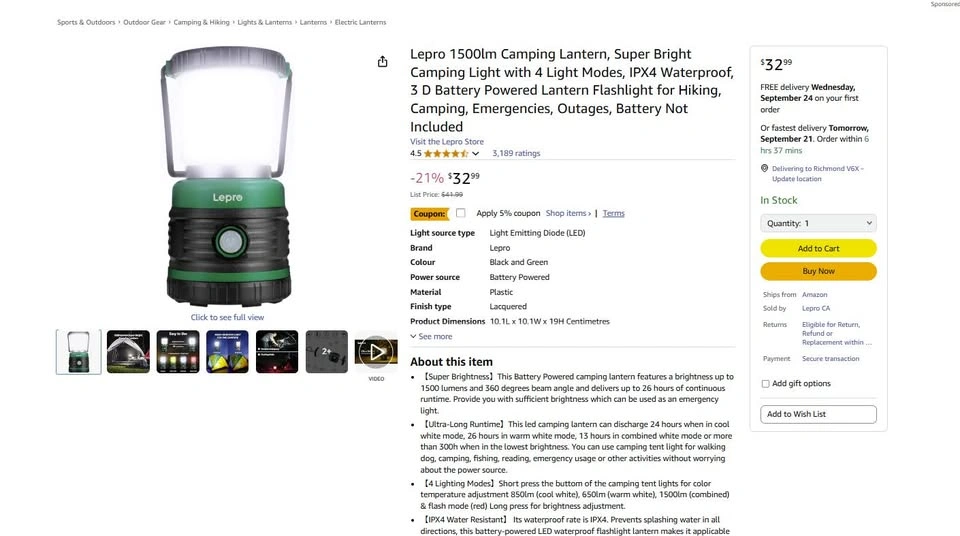Image resolution: width=960 pixels, height=536 pixels.
Task: Tick the Apply 5% coupon checkbox
Action: point(460,213)
